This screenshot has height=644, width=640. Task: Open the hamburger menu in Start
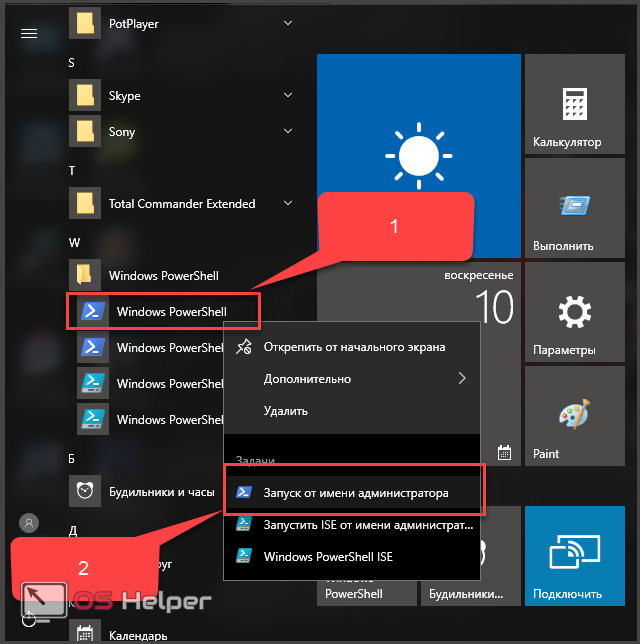pyautogui.click(x=29, y=33)
